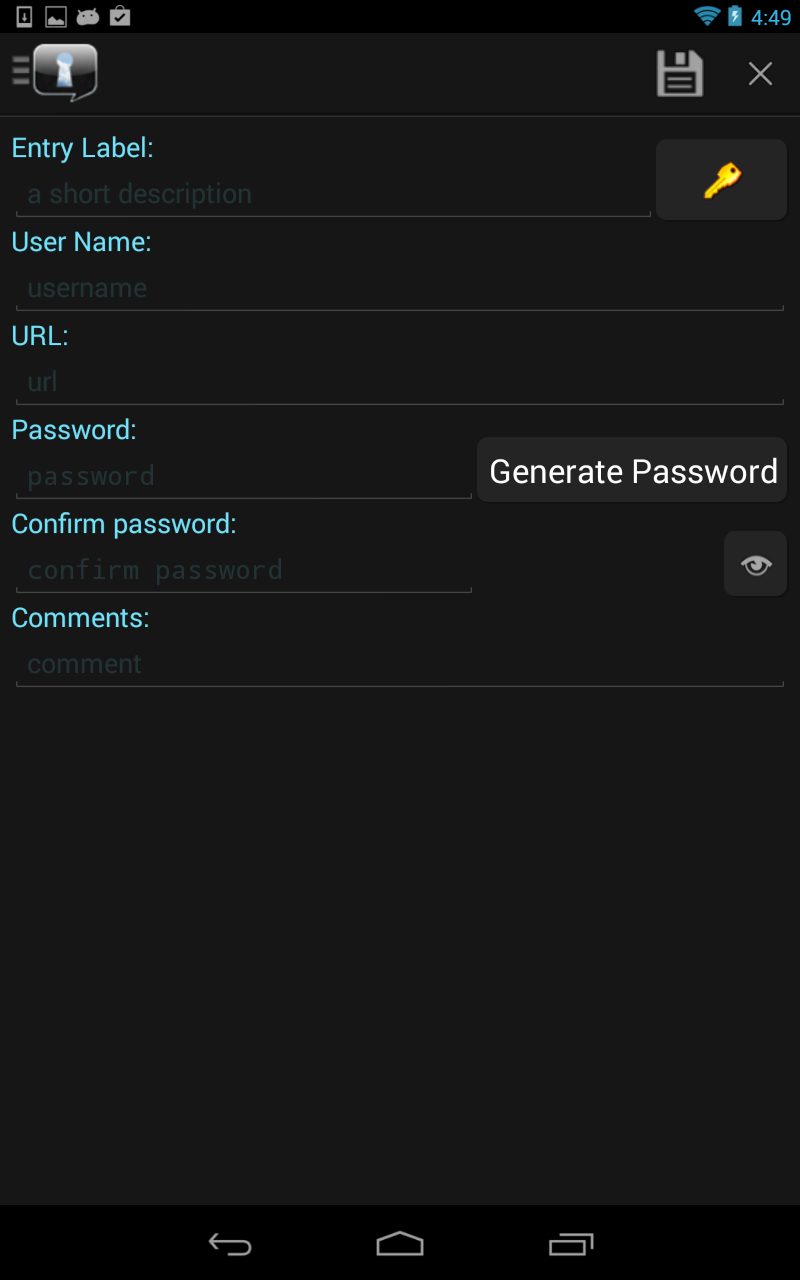This screenshot has height=1280, width=800.
Task: Tap the Android back navigation button
Action: coord(230,1243)
